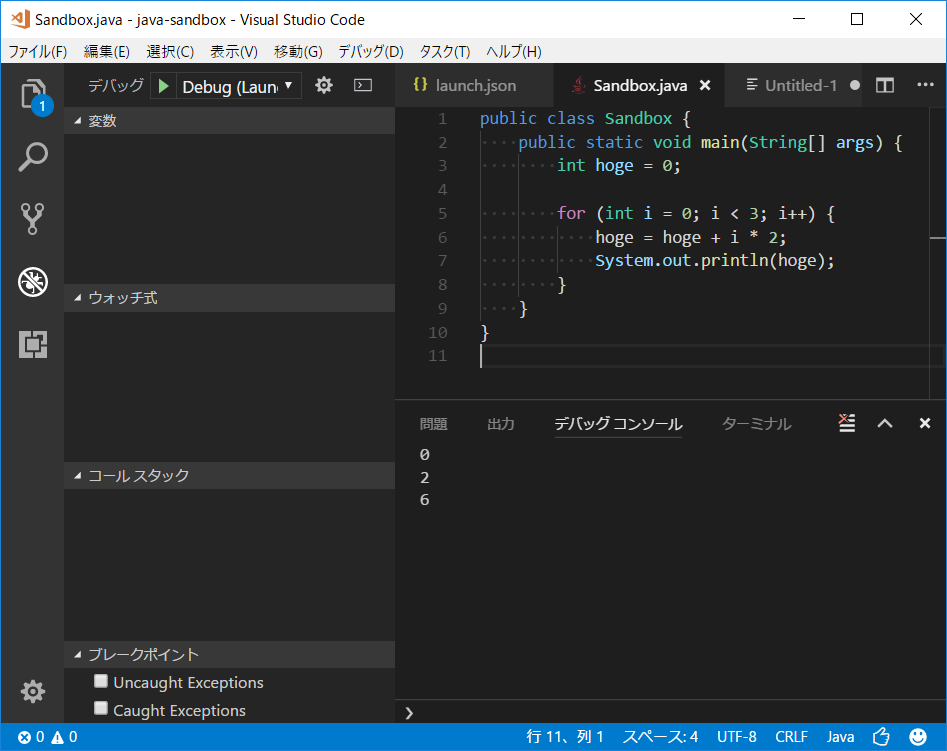Collapse the ウォッチ式 section
947x751 pixels.
[x=230, y=298]
